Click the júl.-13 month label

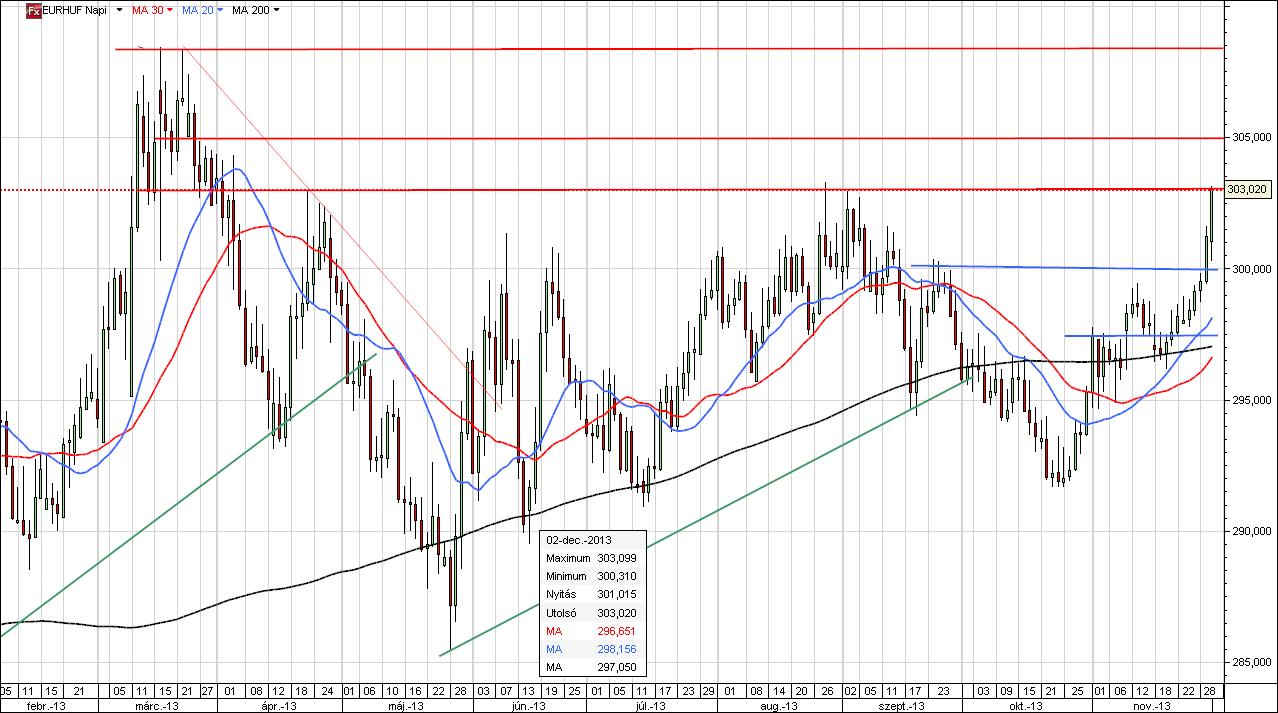651,705
